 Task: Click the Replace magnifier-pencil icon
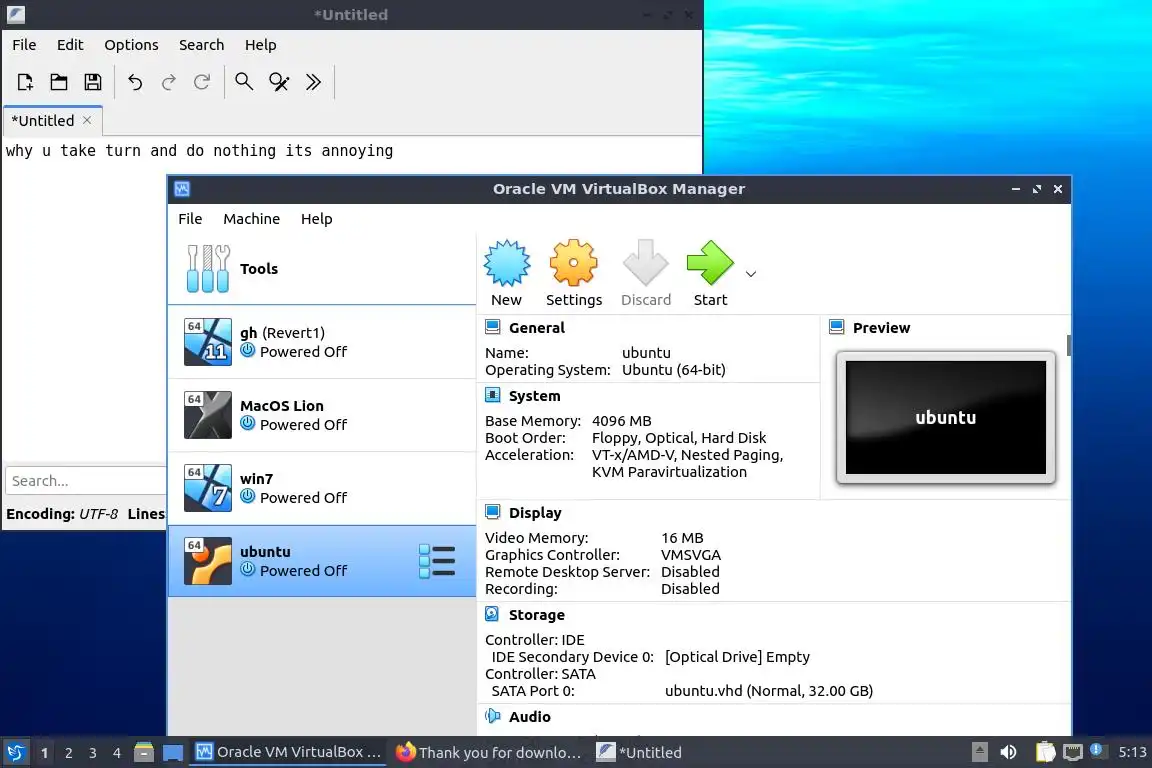click(x=279, y=82)
